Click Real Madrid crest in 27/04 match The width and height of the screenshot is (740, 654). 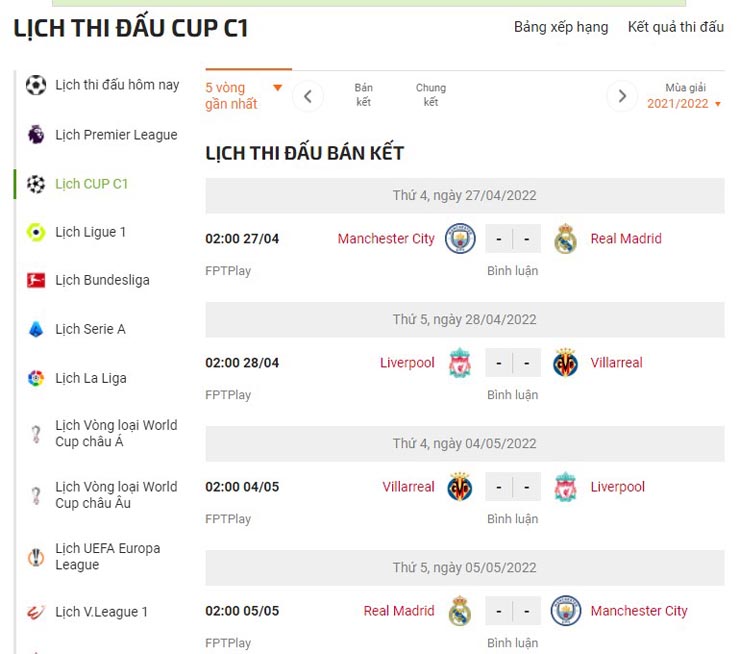(565, 239)
